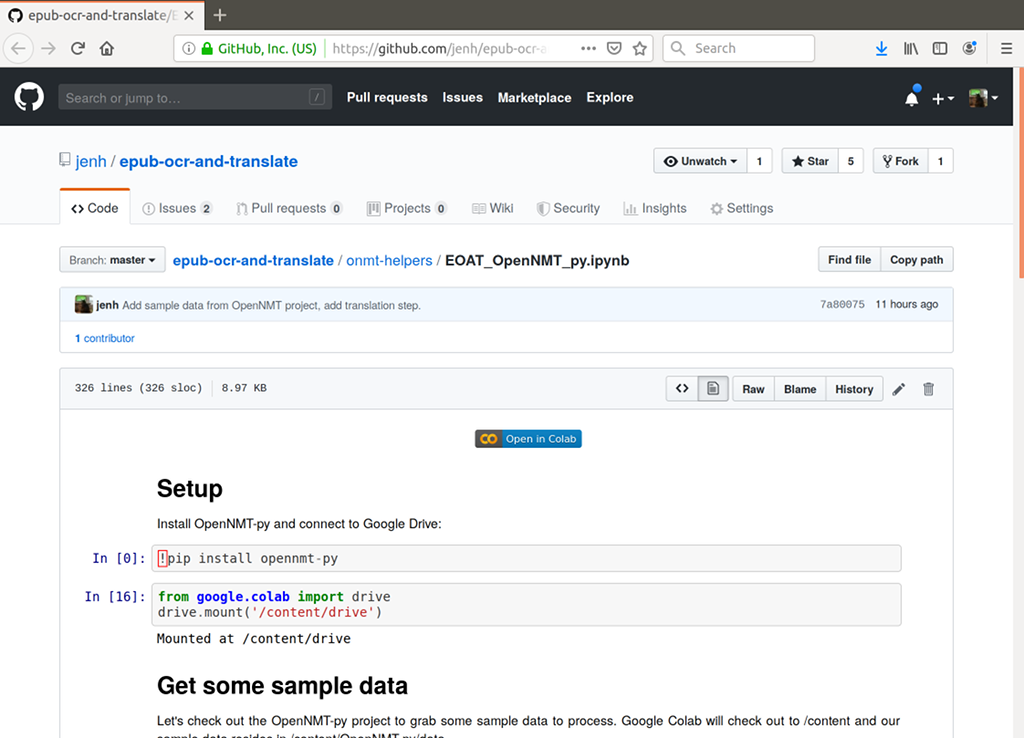Toggle the Firefox sidebar icon
This screenshot has width=1024, height=738.
tap(940, 48)
